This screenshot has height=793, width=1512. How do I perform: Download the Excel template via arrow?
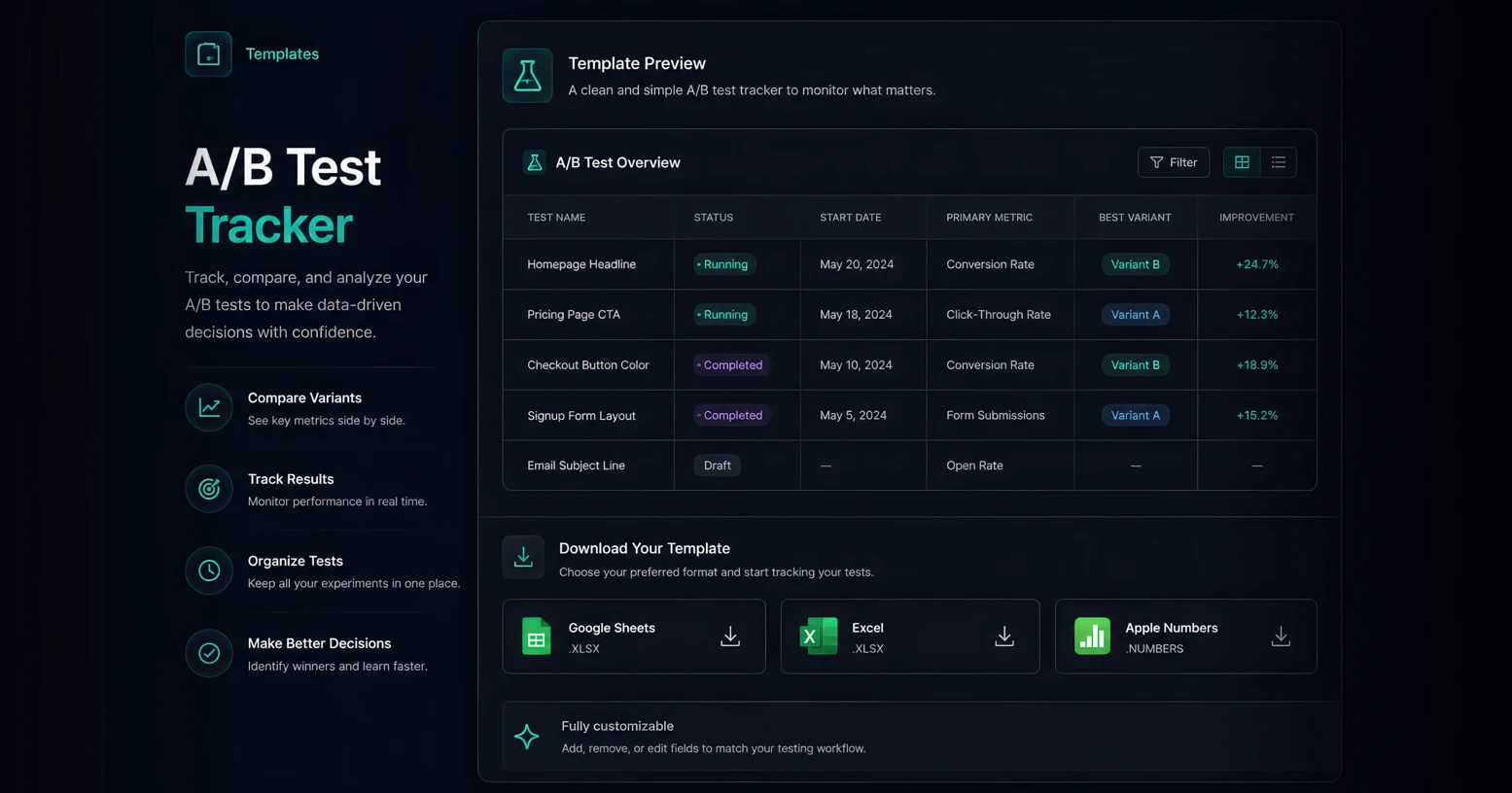coord(1004,637)
